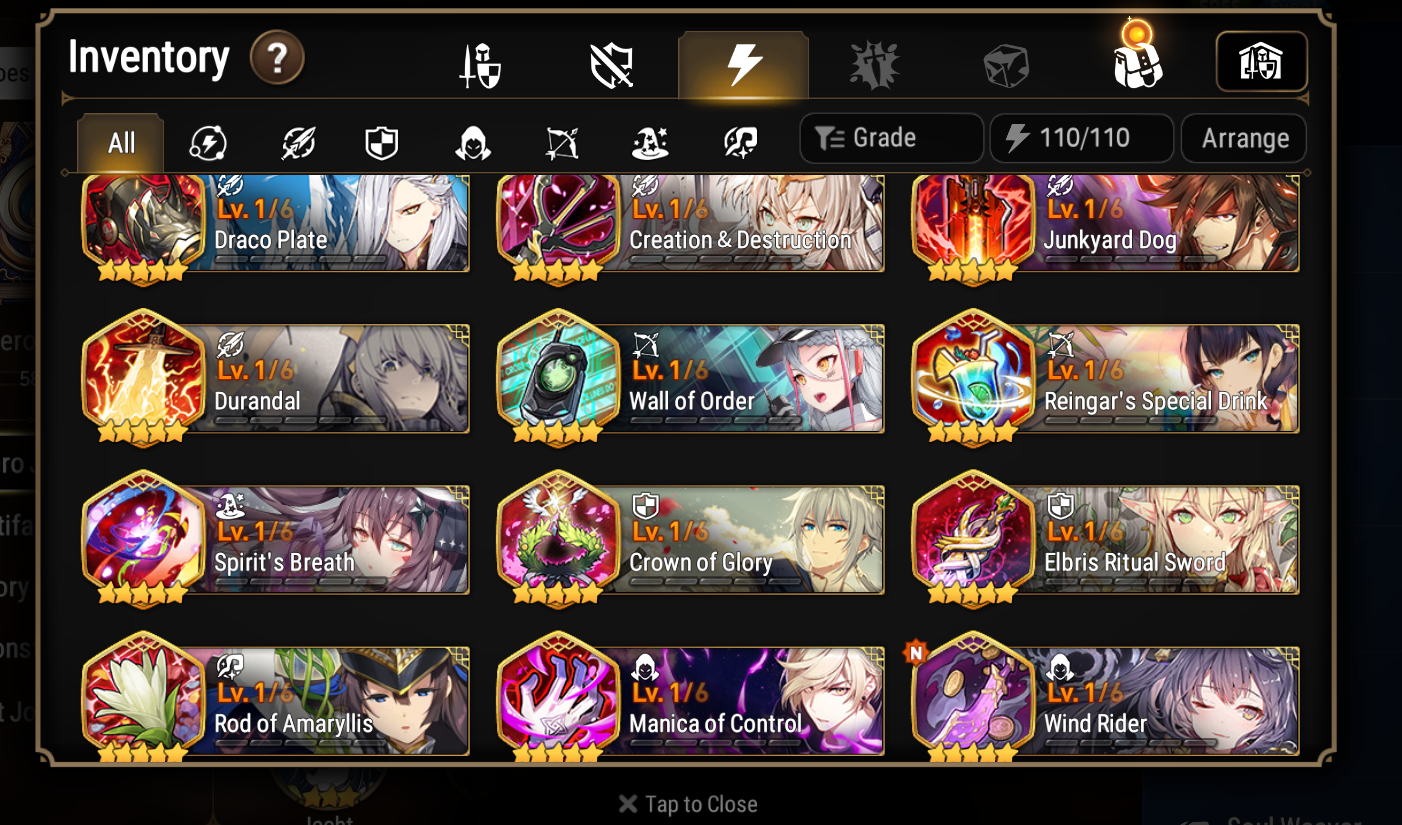Open the crossed-out shield inventory tab
The image size is (1402, 825).
(x=612, y=67)
